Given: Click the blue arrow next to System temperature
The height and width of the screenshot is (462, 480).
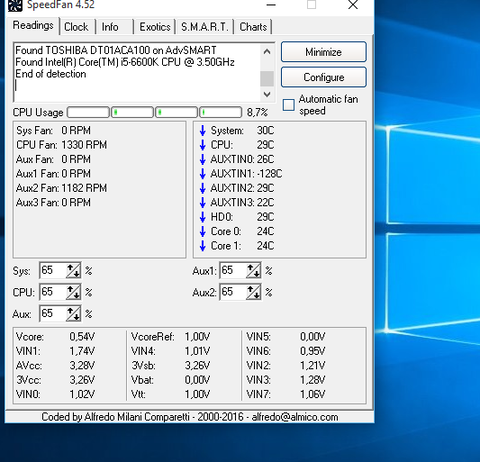Looking at the screenshot, I should [202, 131].
